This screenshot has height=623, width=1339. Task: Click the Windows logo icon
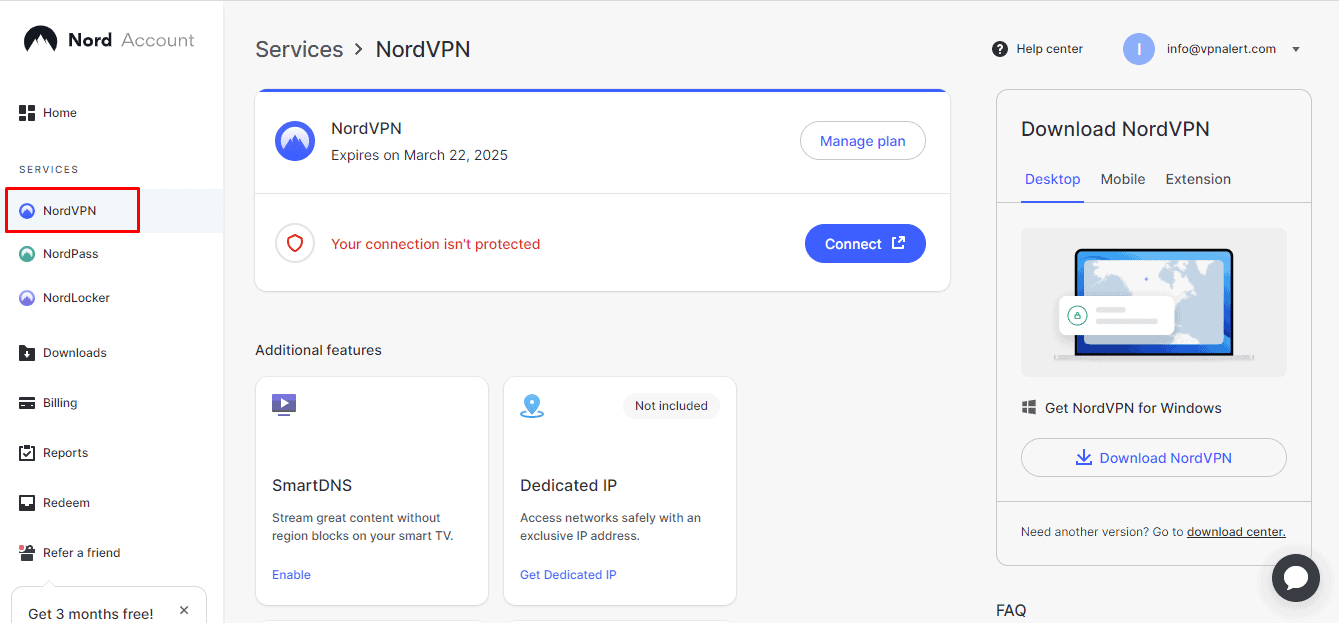pyautogui.click(x=1029, y=408)
